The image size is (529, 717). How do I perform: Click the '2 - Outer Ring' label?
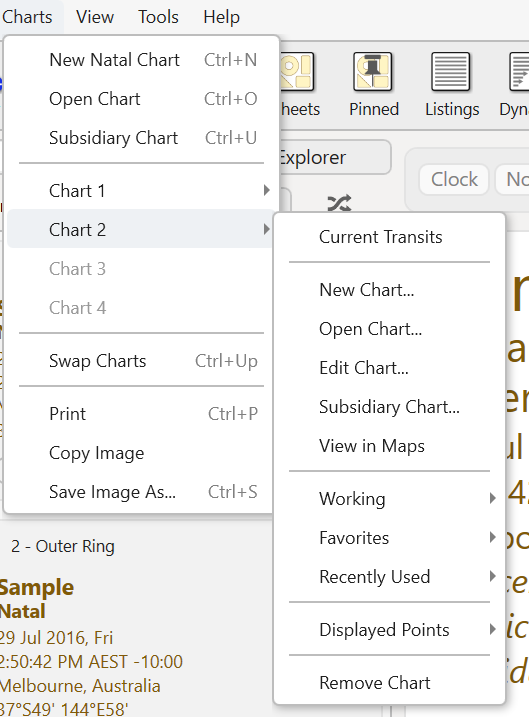[x=63, y=546]
